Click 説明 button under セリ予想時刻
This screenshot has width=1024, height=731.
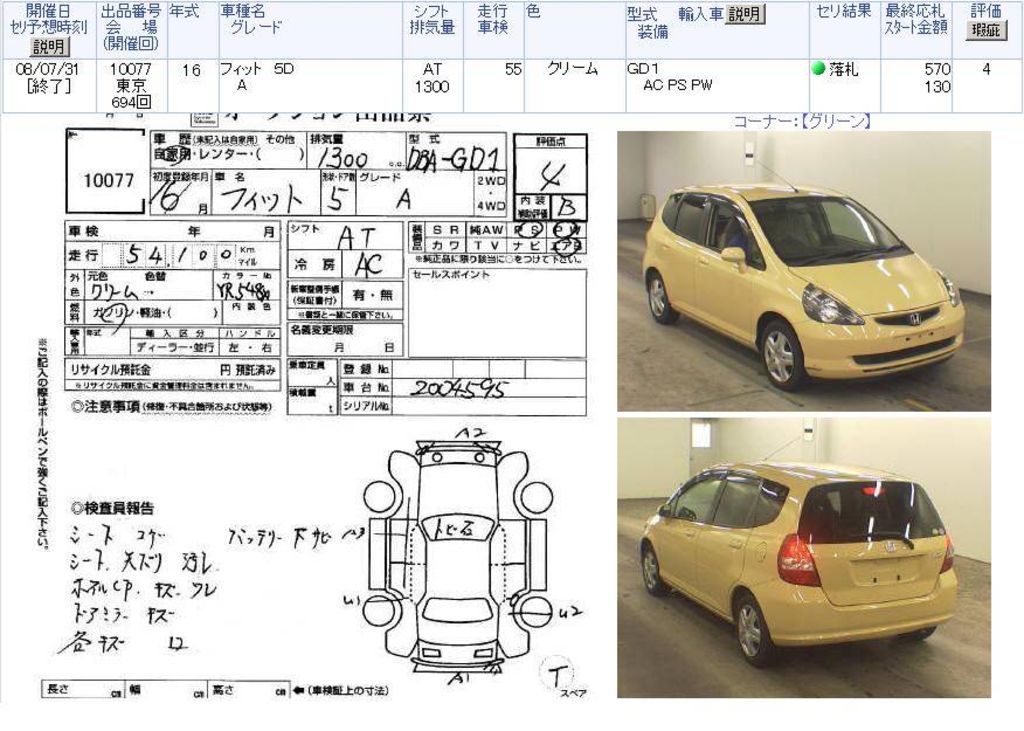pyautogui.click(x=48, y=46)
